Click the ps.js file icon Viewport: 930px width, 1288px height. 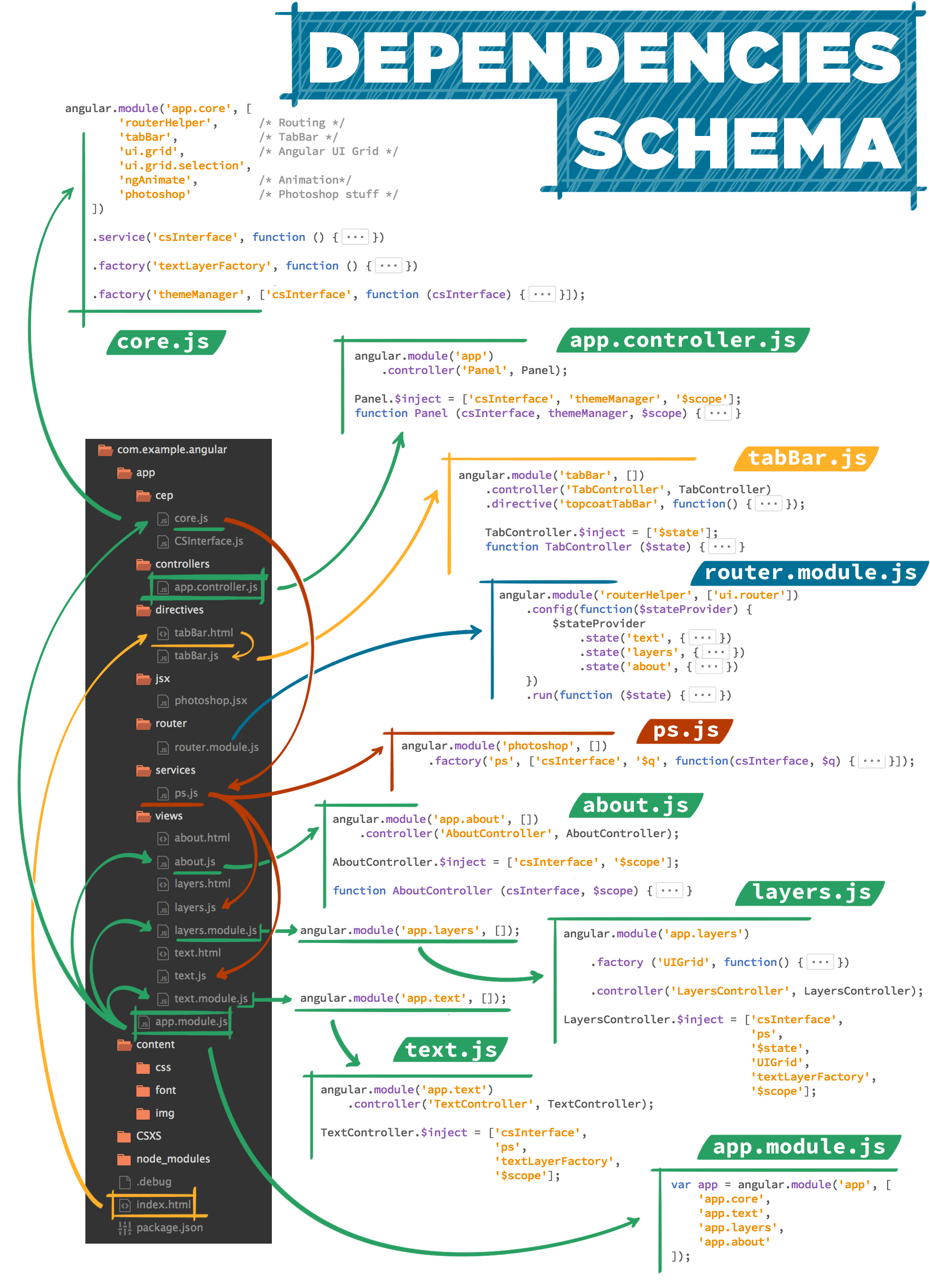(x=163, y=794)
